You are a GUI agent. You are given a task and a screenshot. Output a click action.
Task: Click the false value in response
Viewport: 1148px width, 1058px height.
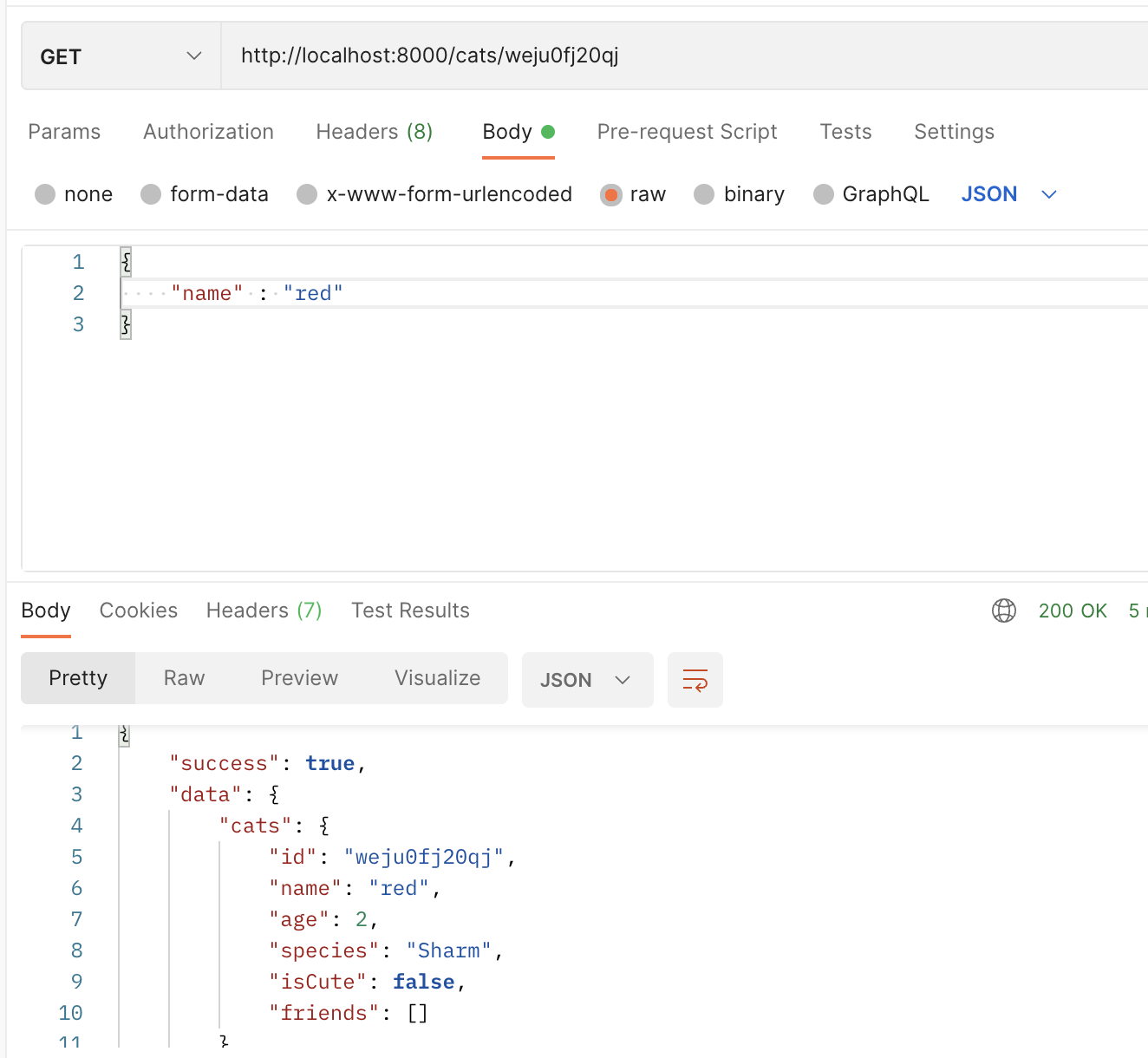pyautogui.click(x=424, y=982)
